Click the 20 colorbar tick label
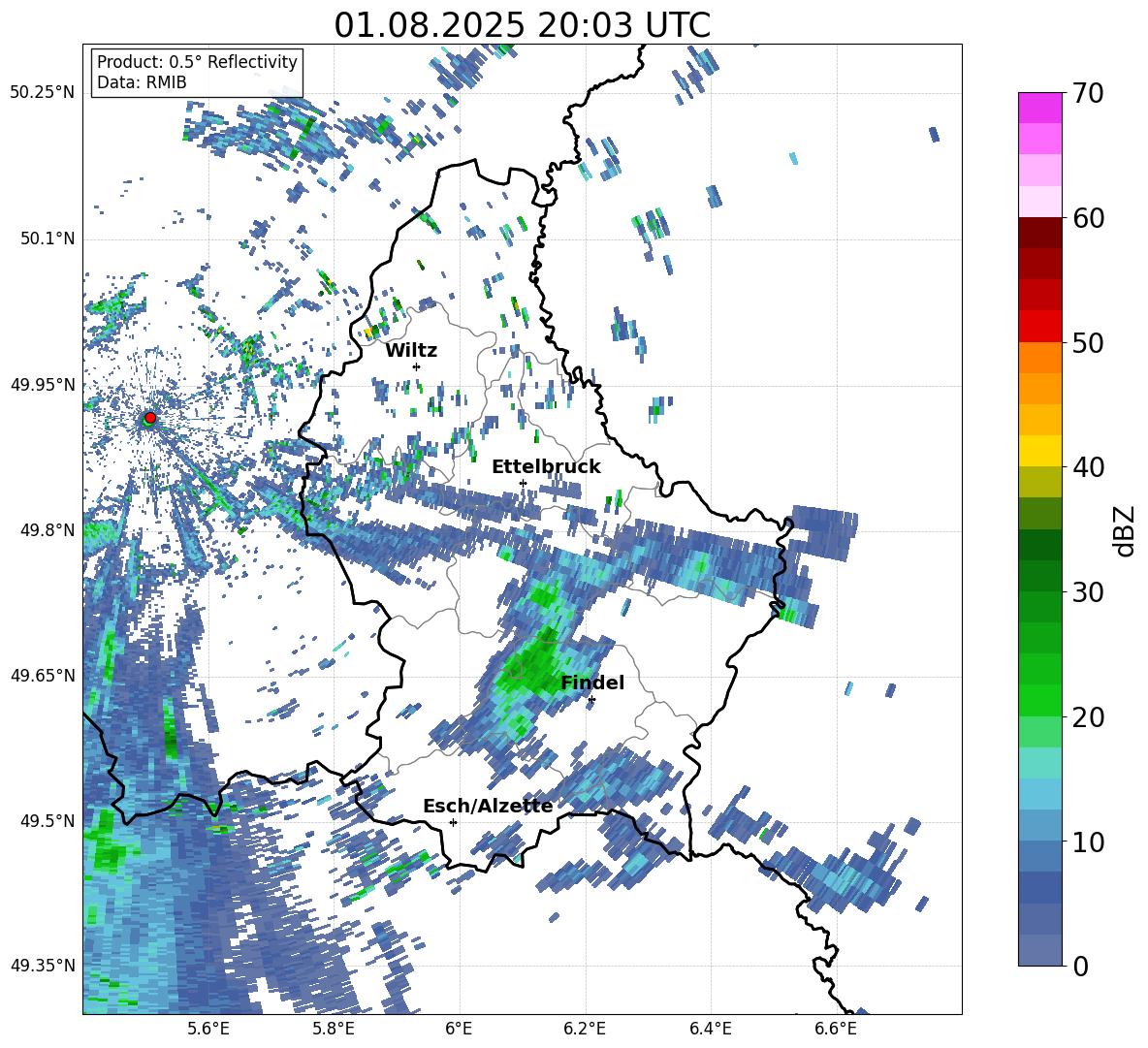The height and width of the screenshot is (1048, 1148). point(1088,717)
